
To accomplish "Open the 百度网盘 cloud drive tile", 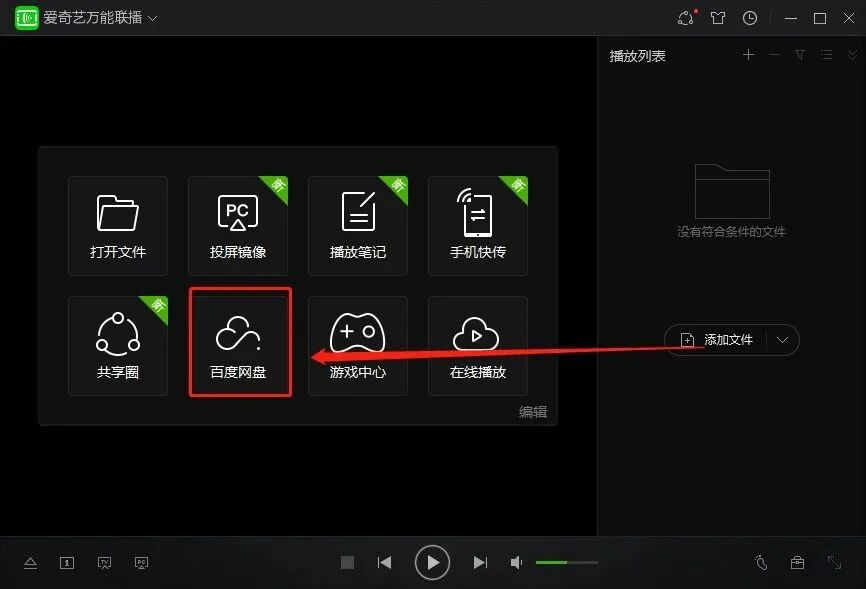I will pos(237,346).
